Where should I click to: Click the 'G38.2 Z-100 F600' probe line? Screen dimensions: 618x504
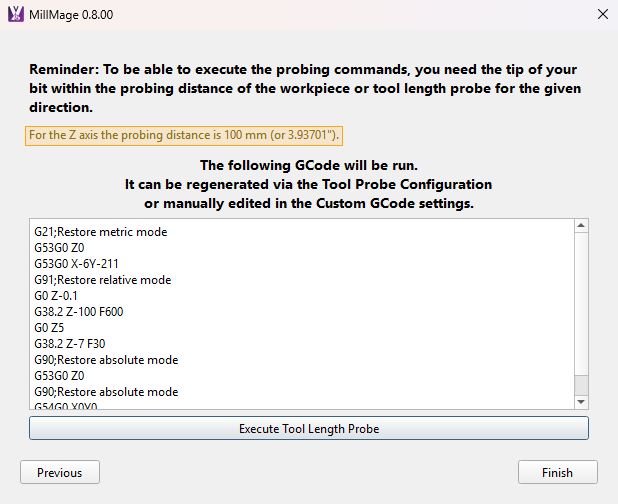[x=79, y=312]
